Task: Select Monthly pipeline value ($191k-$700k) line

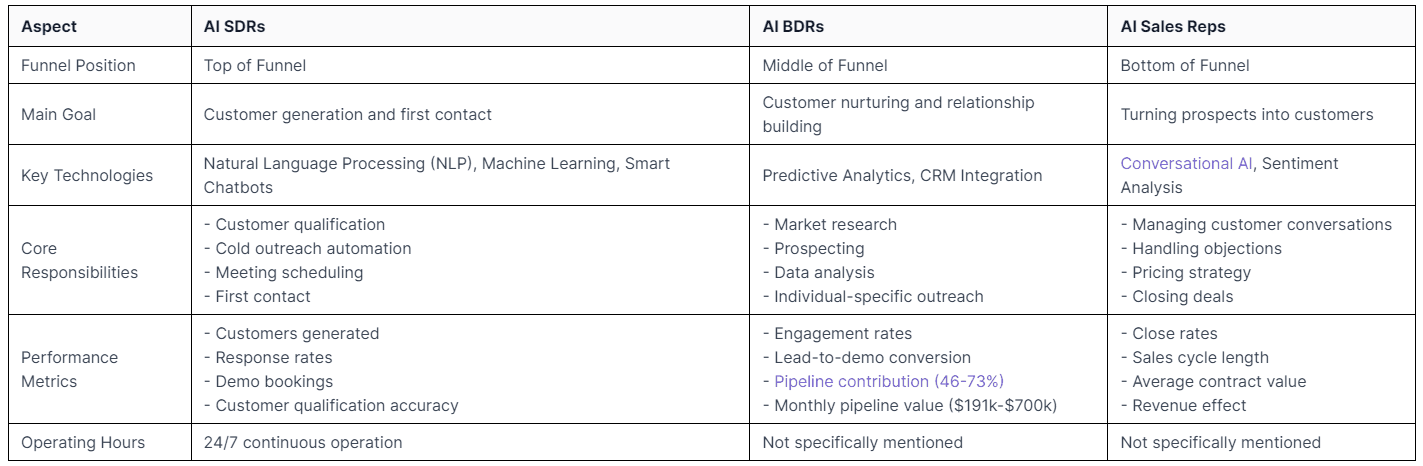Action: point(910,405)
